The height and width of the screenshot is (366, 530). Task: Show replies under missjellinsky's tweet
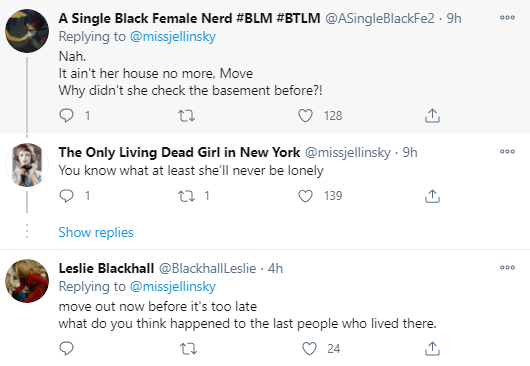point(96,233)
